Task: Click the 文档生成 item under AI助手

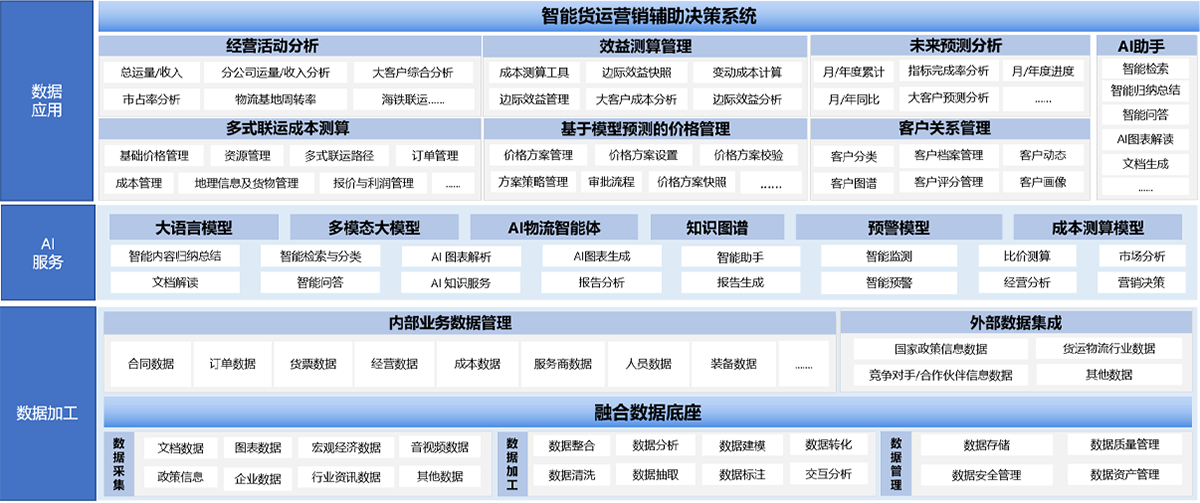Action: [x=1145, y=163]
